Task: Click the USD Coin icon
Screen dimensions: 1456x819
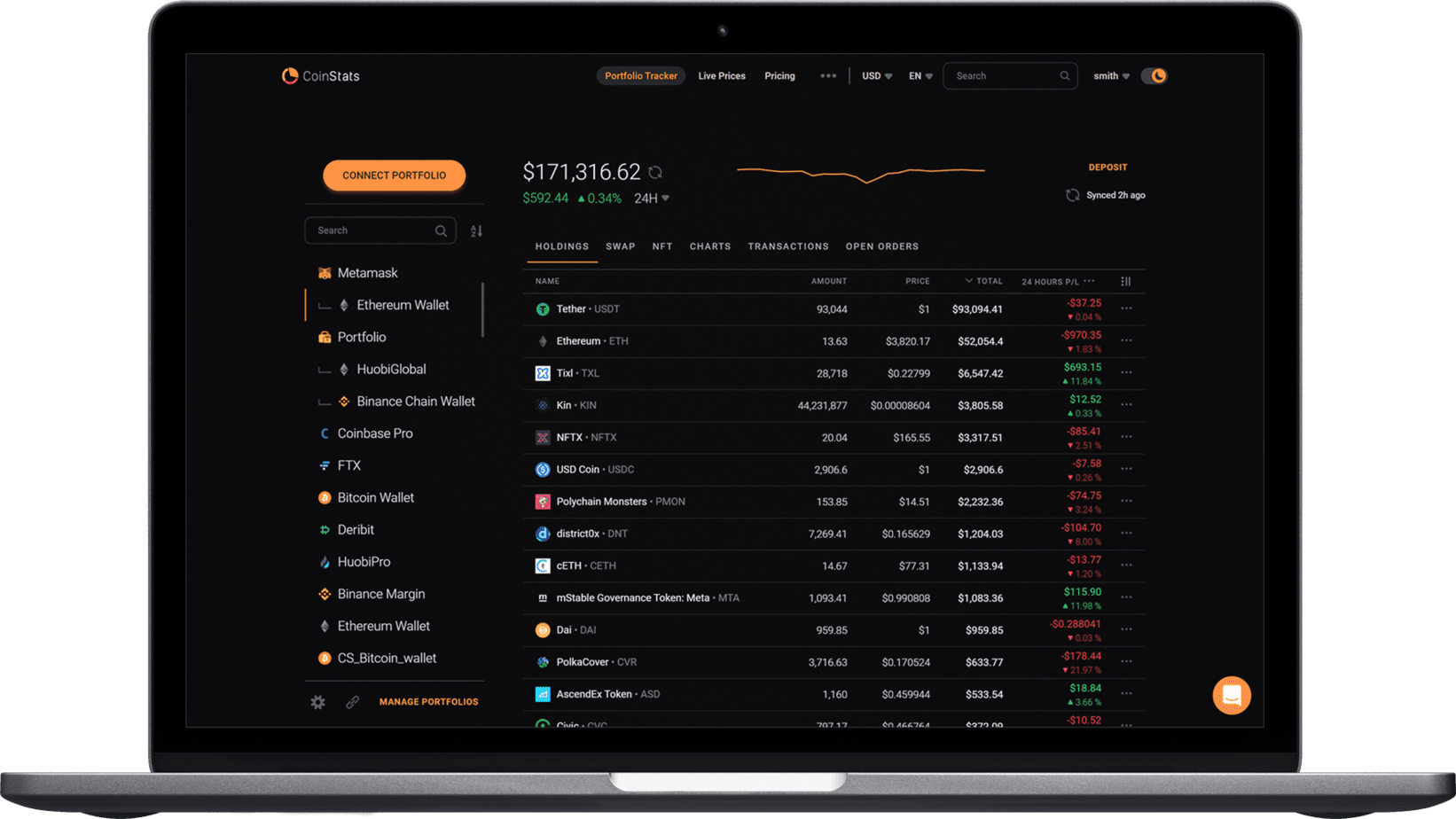Action: 543,470
